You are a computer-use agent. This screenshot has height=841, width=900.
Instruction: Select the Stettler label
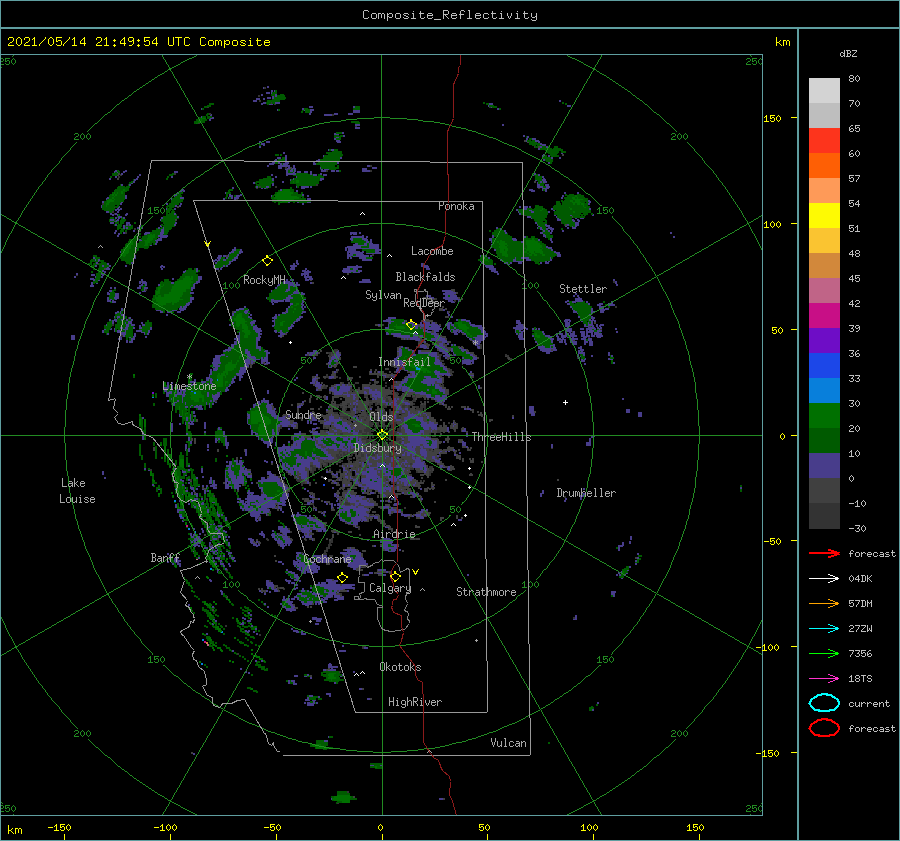click(583, 289)
